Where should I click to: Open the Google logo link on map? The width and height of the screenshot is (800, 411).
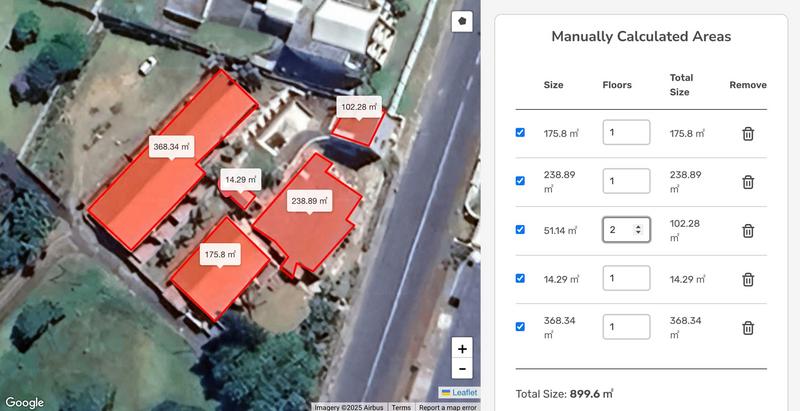tap(24, 403)
